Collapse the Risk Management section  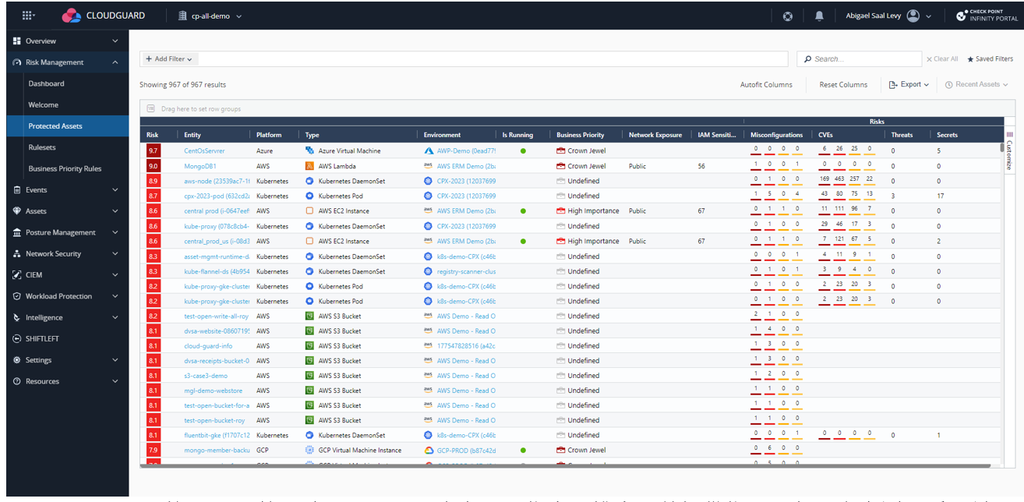click(115, 62)
